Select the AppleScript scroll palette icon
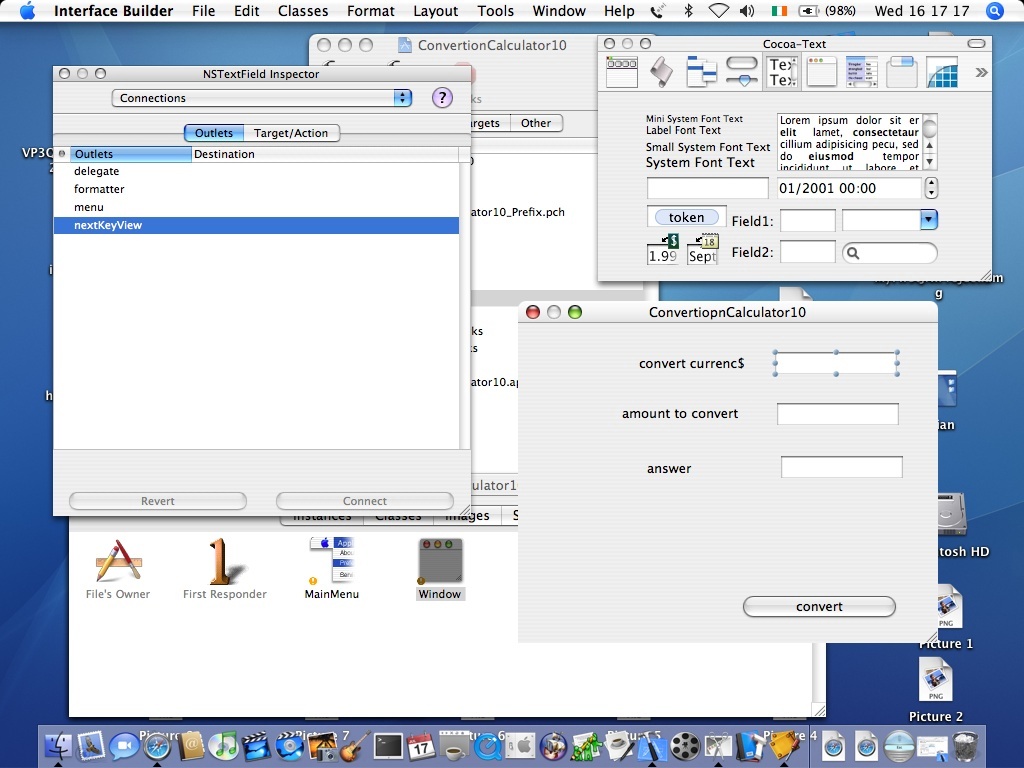 click(662, 72)
